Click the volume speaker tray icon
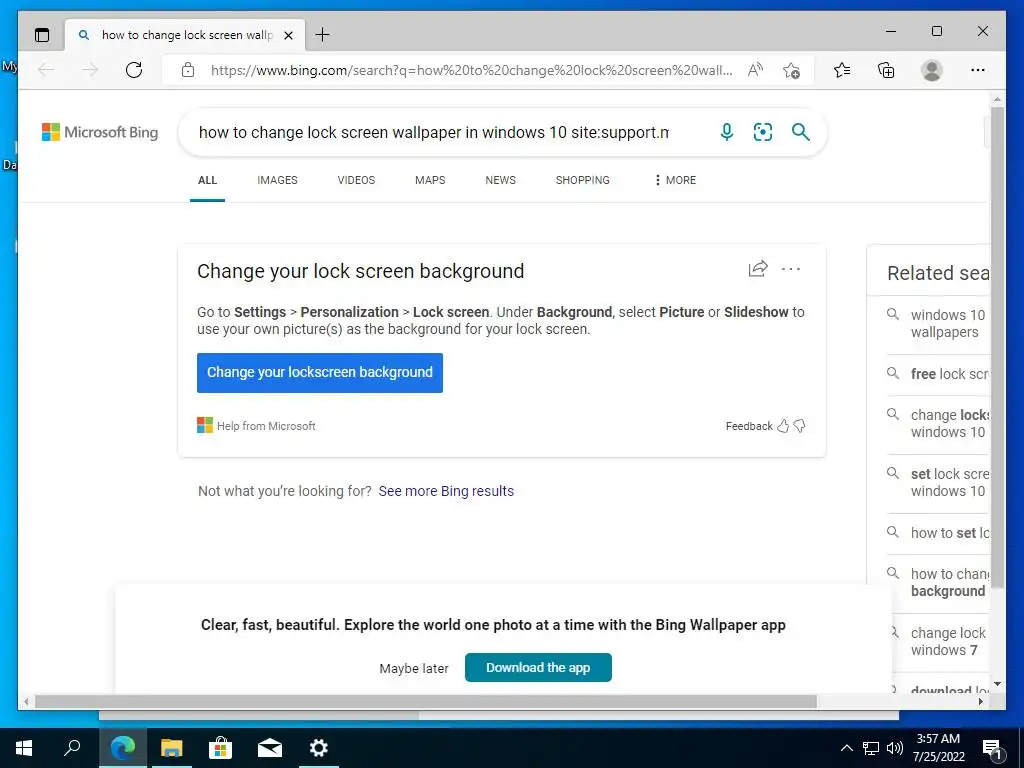1024x768 pixels. click(x=895, y=748)
